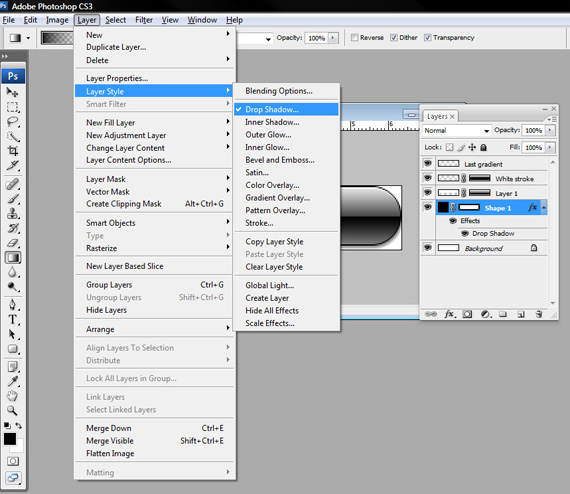The image size is (570, 494).
Task: Click Blending Options
Action: point(279,91)
